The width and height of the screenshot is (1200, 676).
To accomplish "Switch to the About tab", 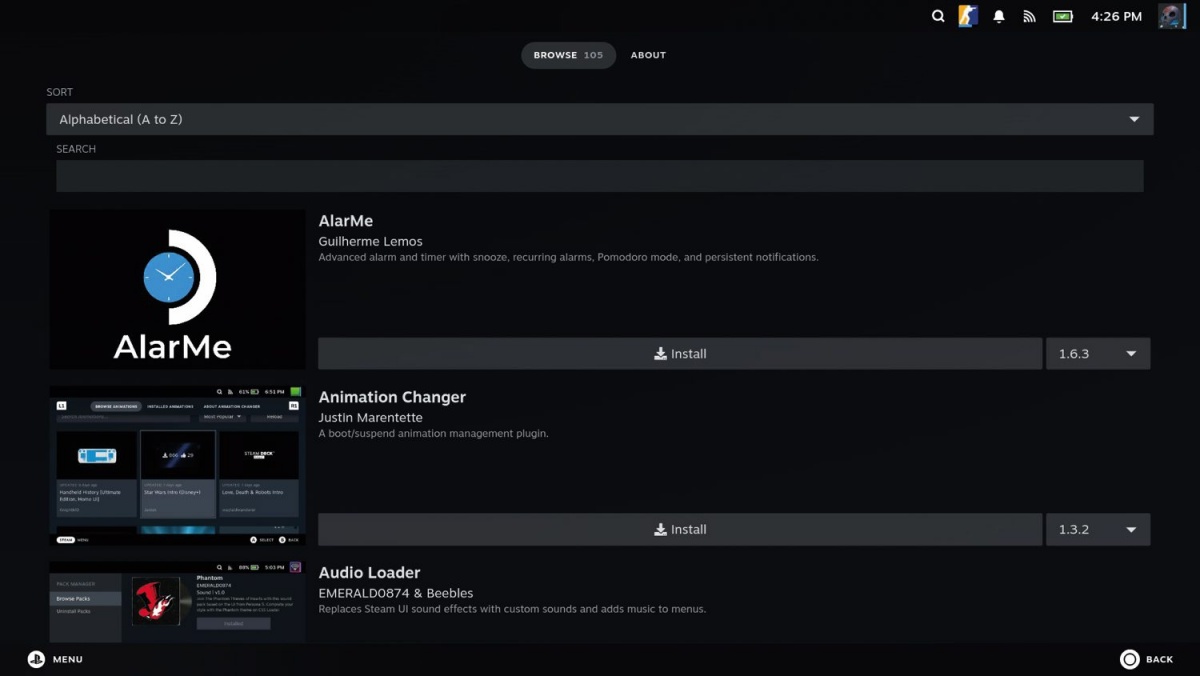I will click(648, 55).
